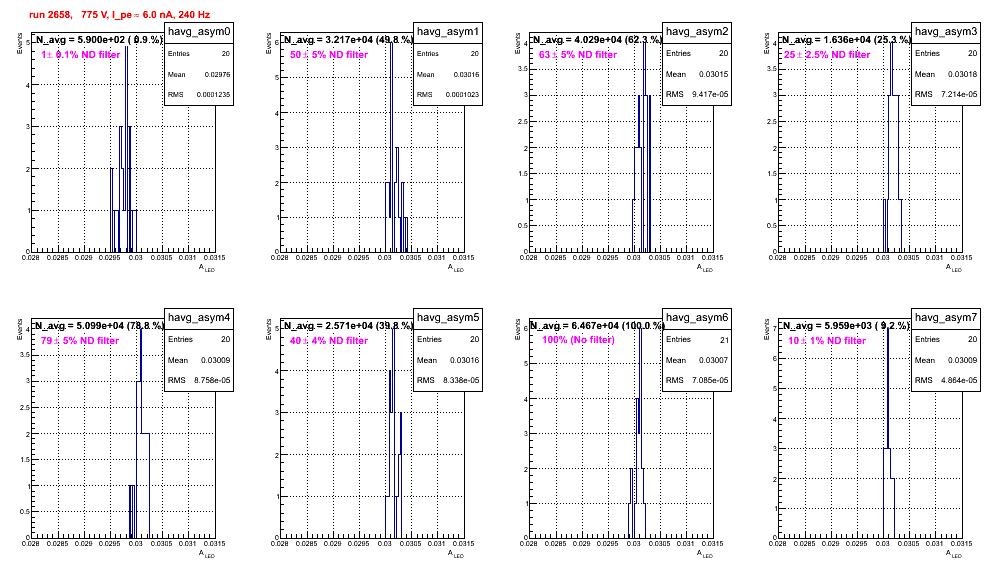Click the red run 2658 header text

(119, 15)
